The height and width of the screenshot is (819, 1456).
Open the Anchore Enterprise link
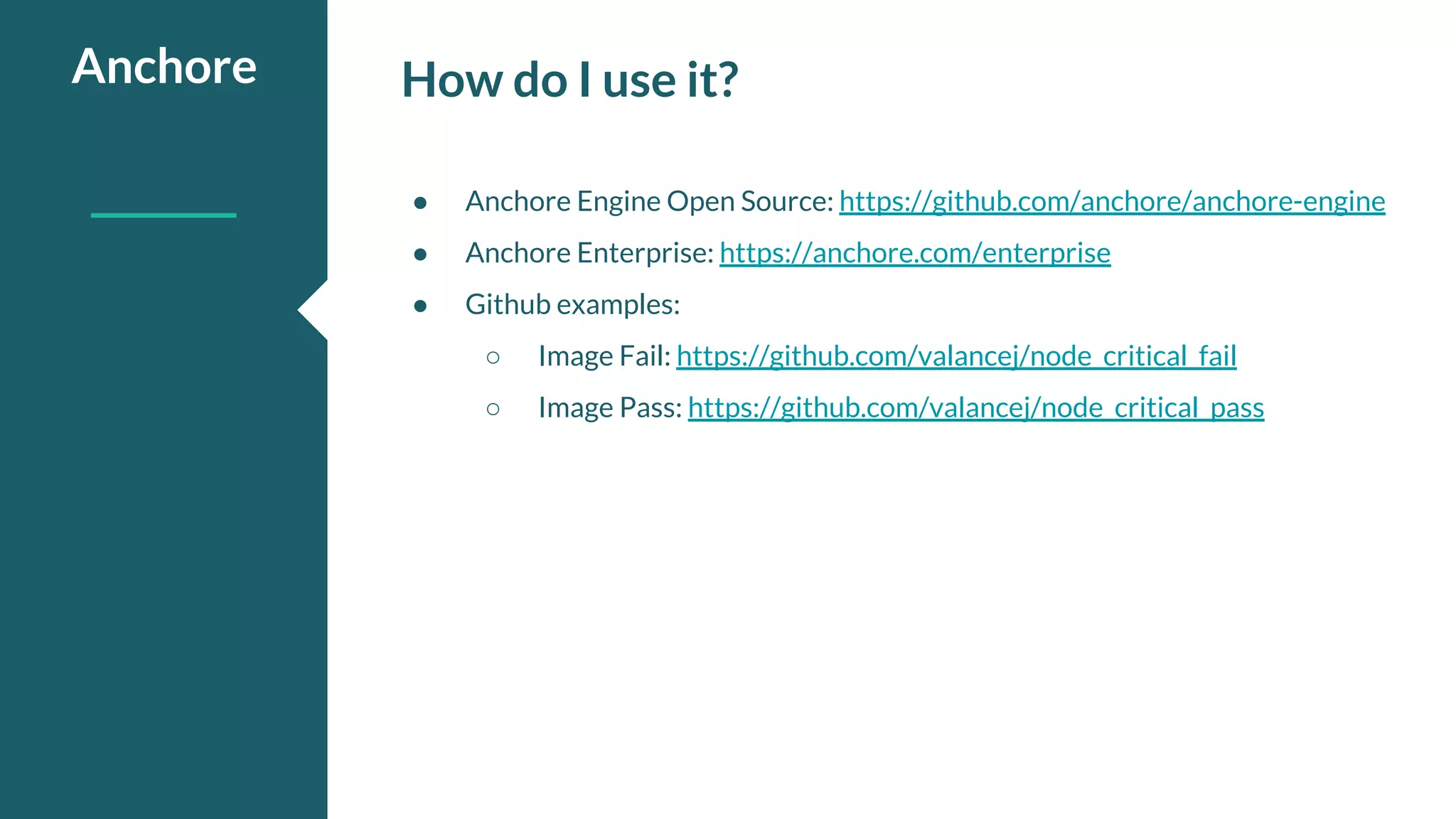[x=915, y=253]
